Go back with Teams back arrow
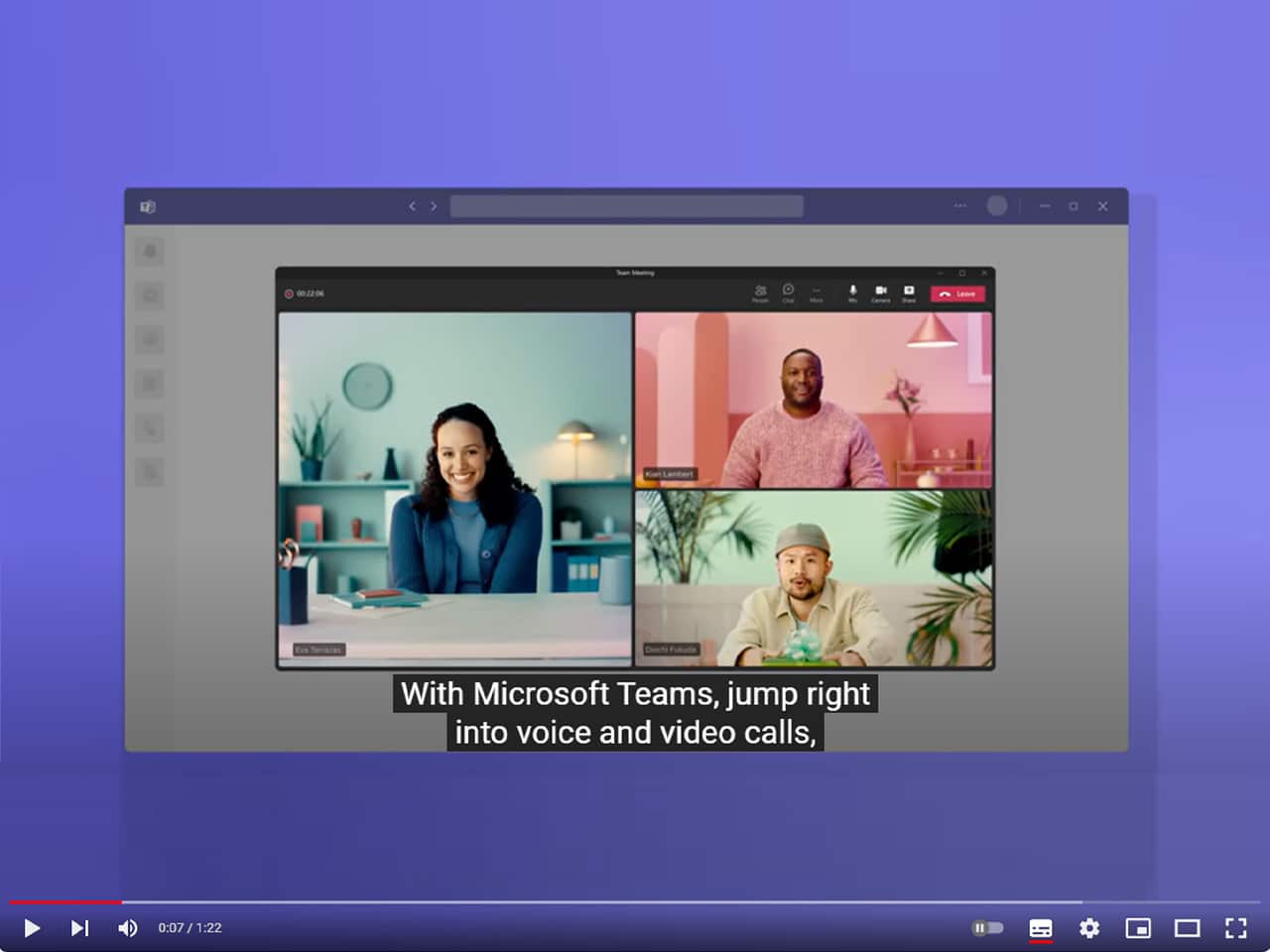The width and height of the screenshot is (1270, 952). point(412,206)
